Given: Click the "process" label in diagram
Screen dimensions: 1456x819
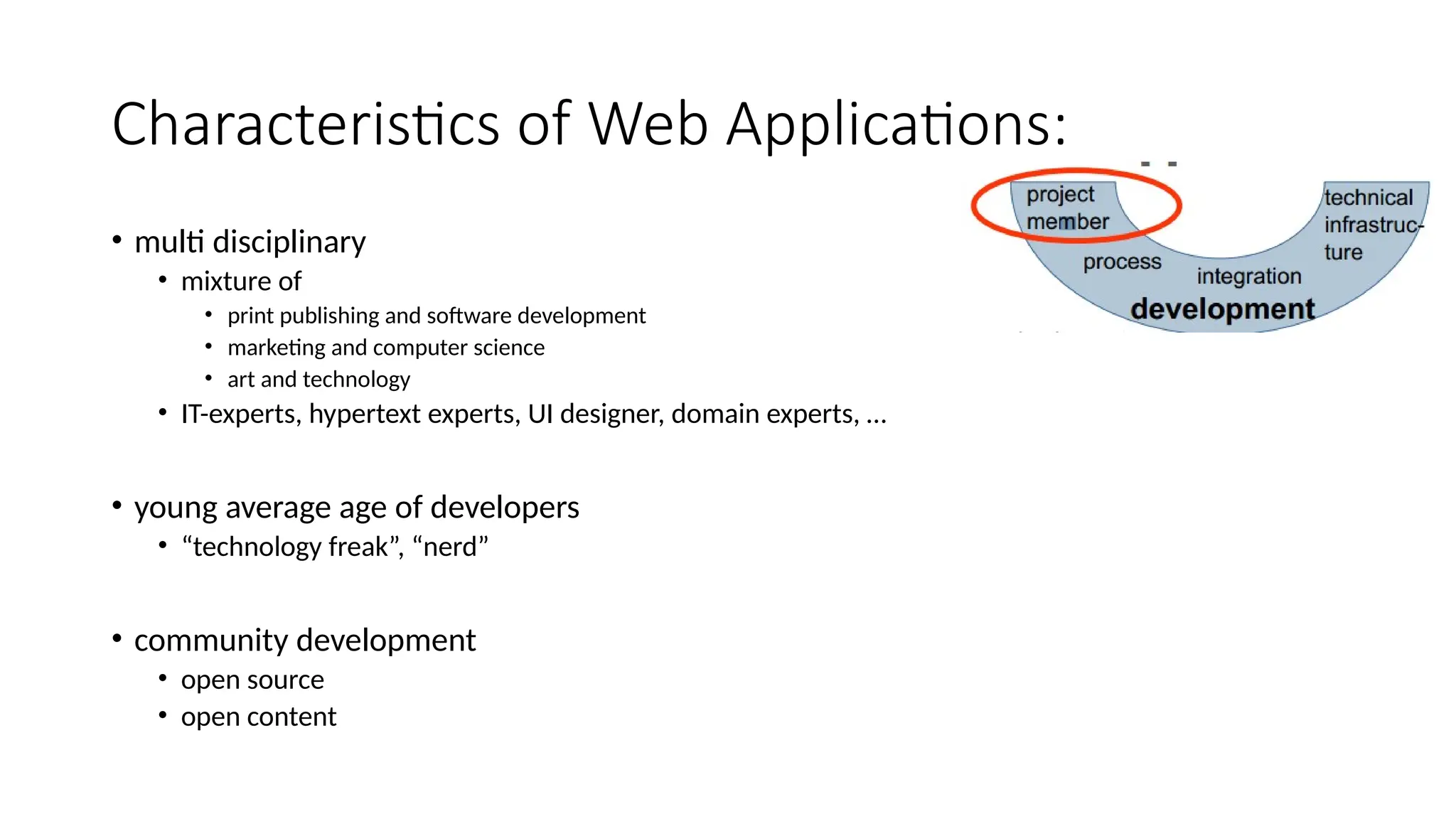Looking at the screenshot, I should (1122, 262).
